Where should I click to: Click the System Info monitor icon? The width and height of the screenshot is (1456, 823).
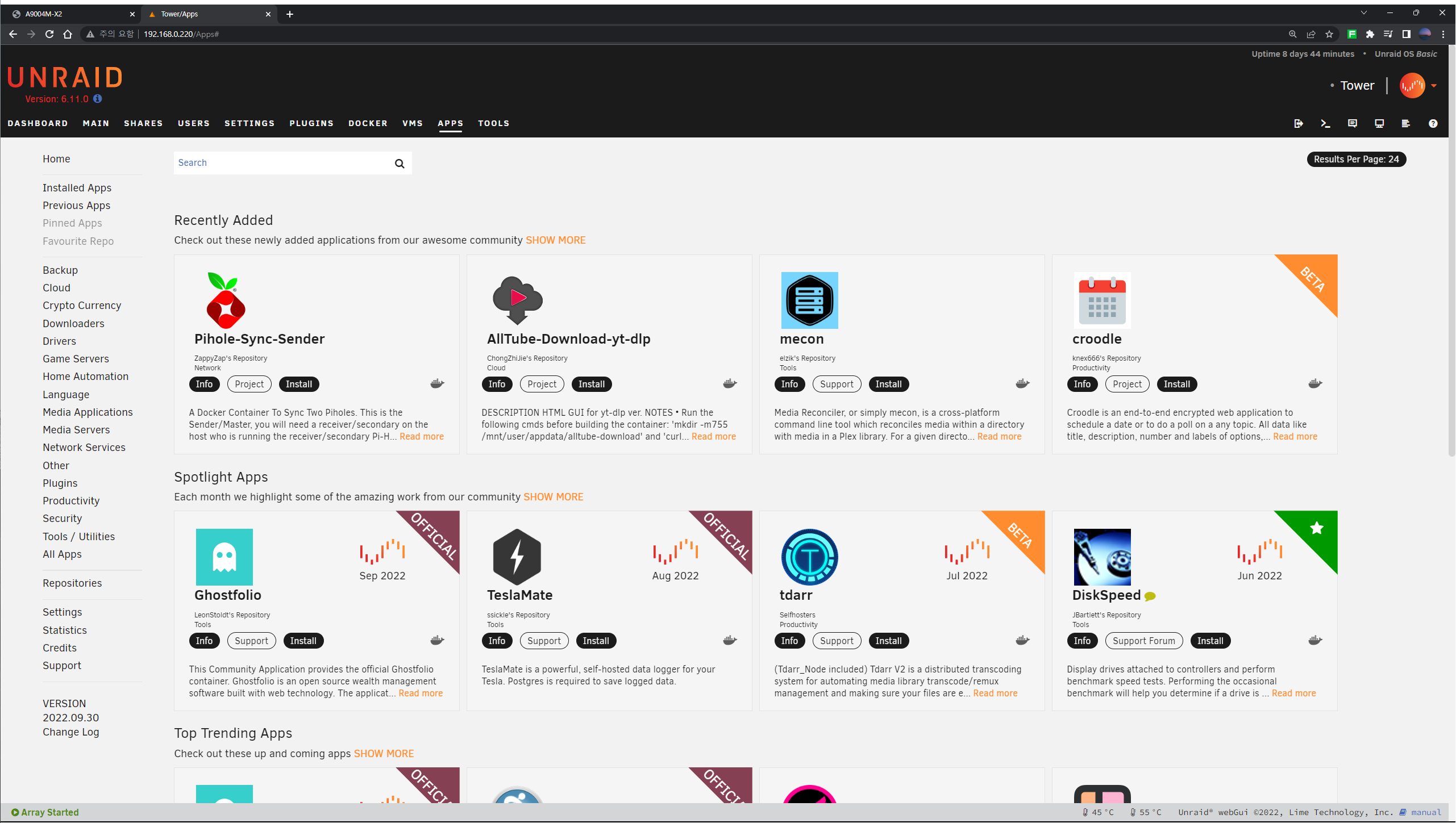click(1379, 123)
